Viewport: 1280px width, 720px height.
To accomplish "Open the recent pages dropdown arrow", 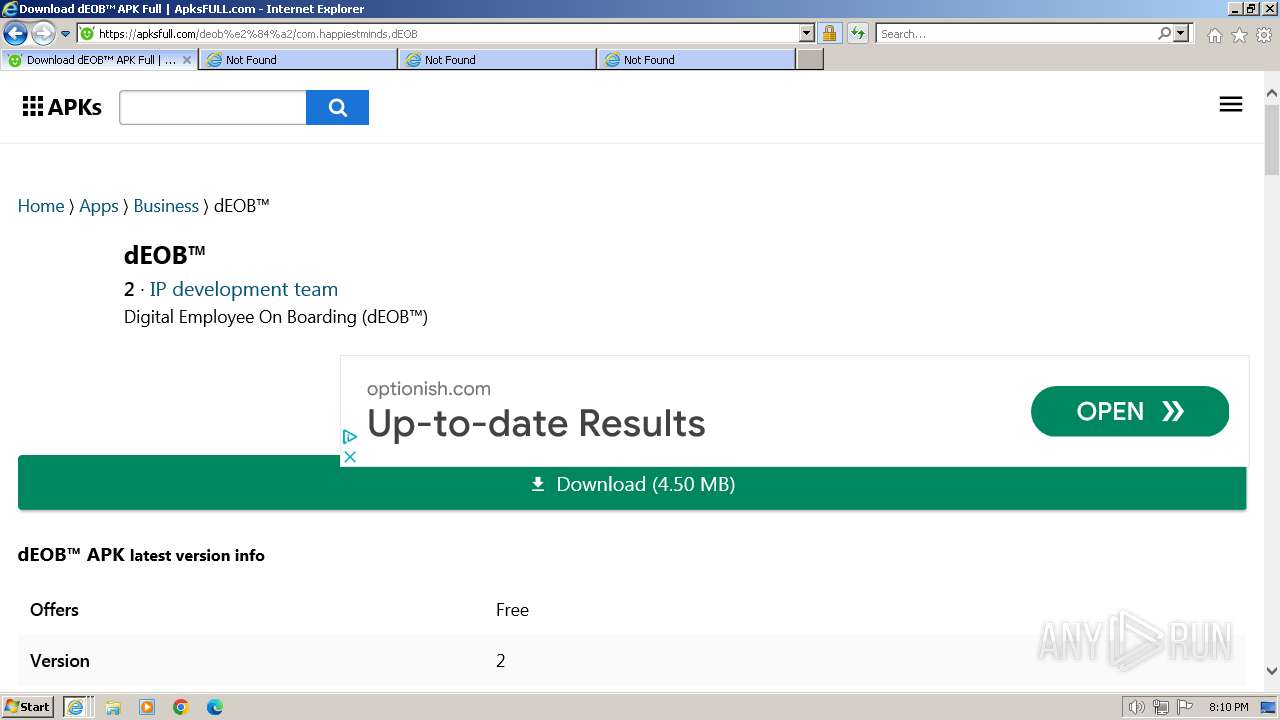I will [x=66, y=34].
